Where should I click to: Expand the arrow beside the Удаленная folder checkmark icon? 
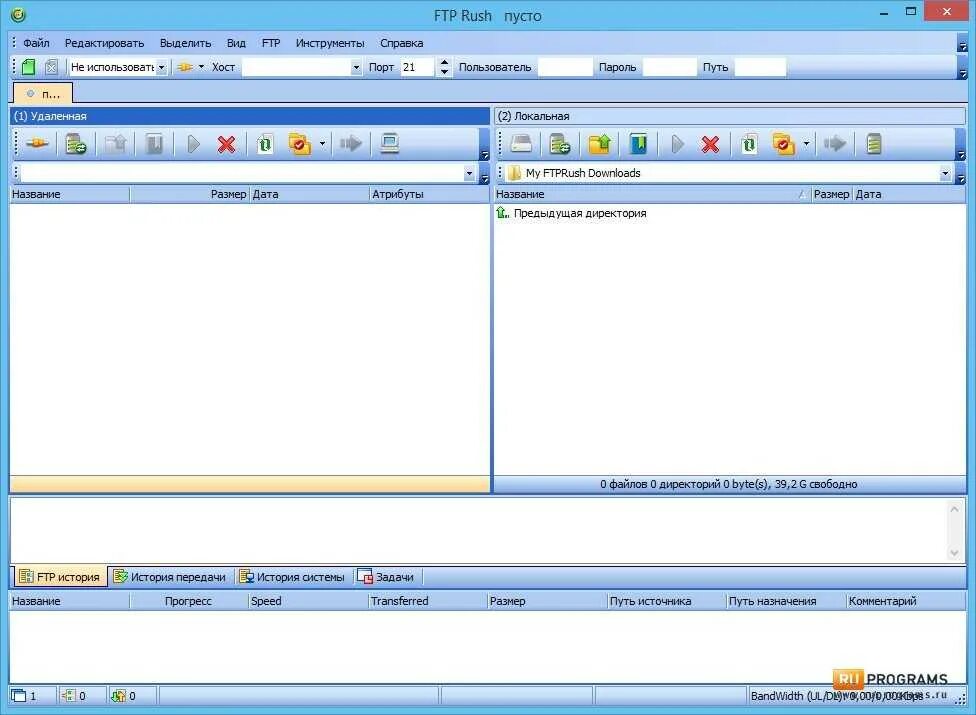(x=322, y=144)
